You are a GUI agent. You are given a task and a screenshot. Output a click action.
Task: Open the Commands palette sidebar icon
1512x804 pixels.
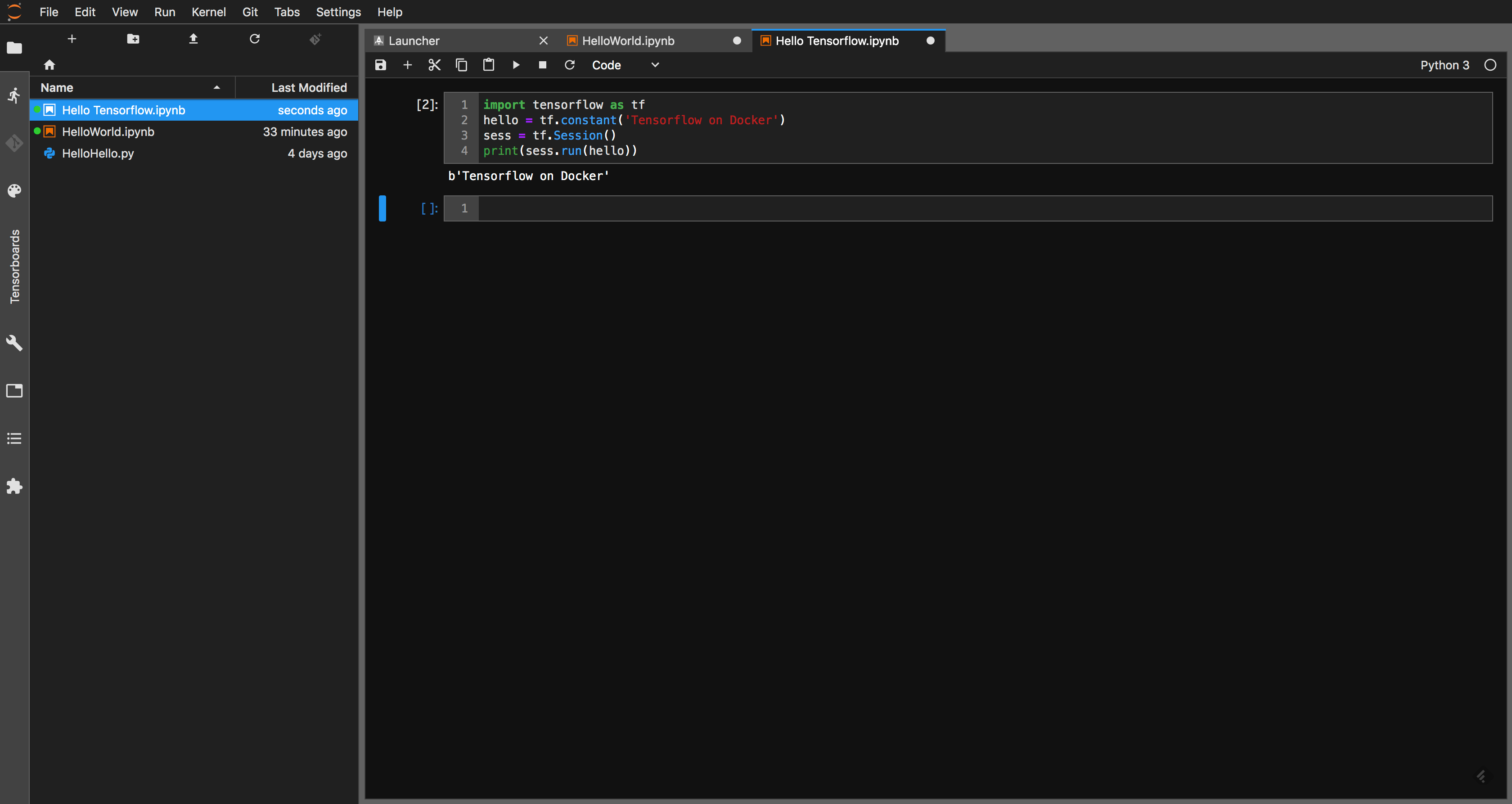pos(14,190)
